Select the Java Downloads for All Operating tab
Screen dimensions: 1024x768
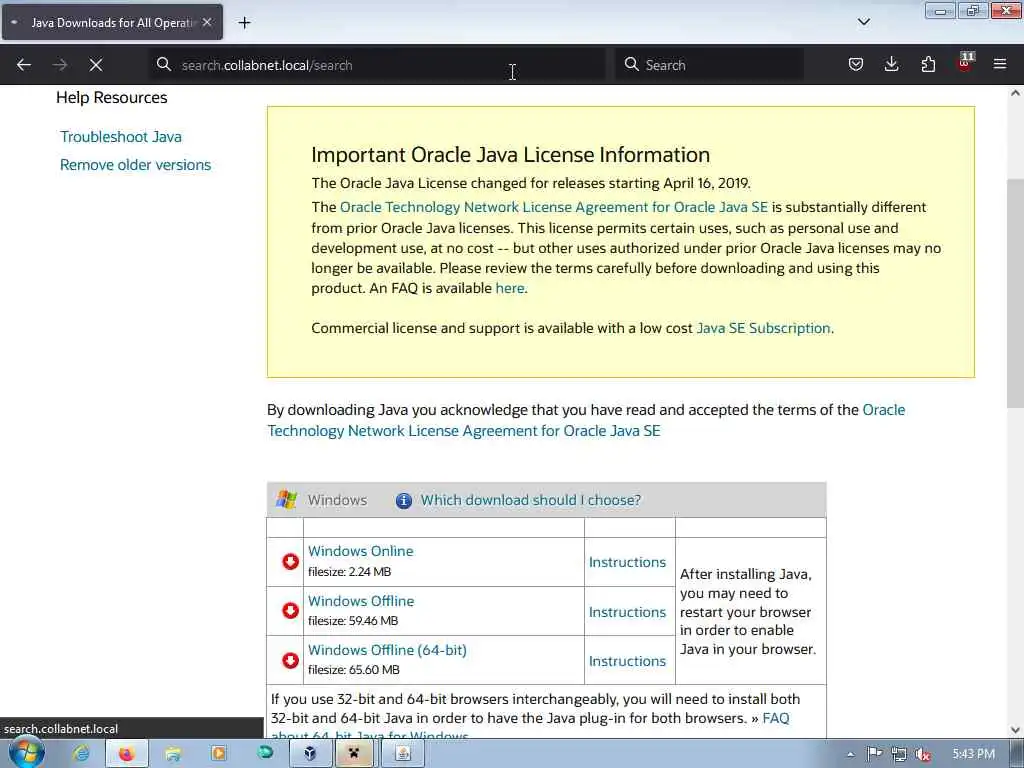pos(113,23)
